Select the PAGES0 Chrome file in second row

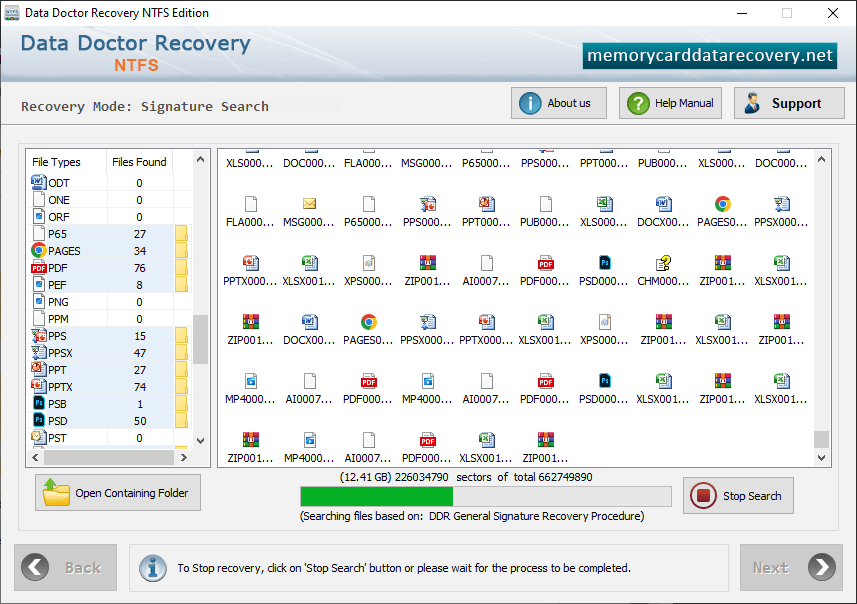pos(723,204)
